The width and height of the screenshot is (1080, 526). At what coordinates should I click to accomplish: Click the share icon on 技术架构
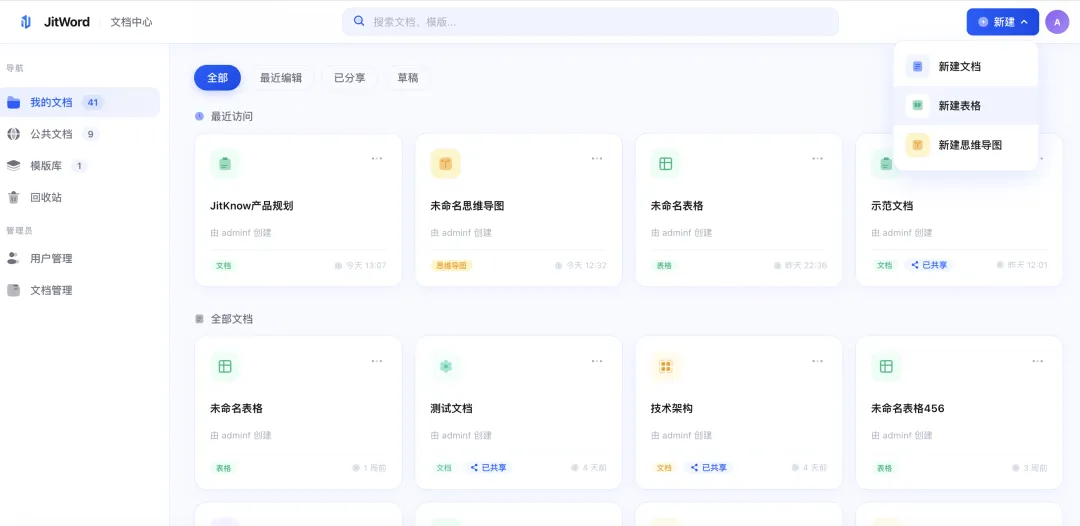(x=695, y=467)
